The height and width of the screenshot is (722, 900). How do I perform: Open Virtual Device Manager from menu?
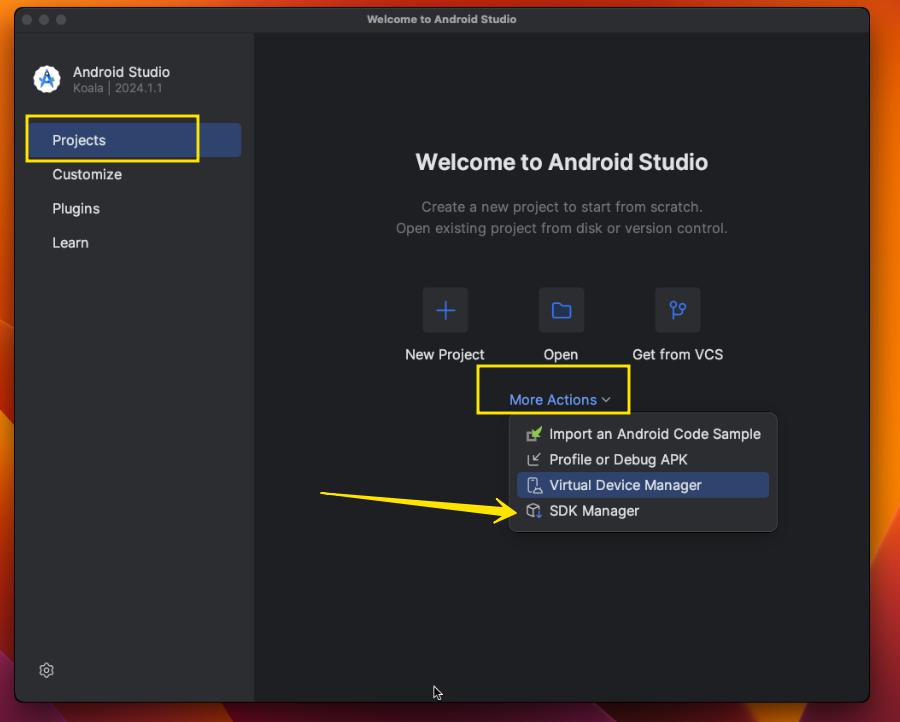pyautogui.click(x=643, y=486)
